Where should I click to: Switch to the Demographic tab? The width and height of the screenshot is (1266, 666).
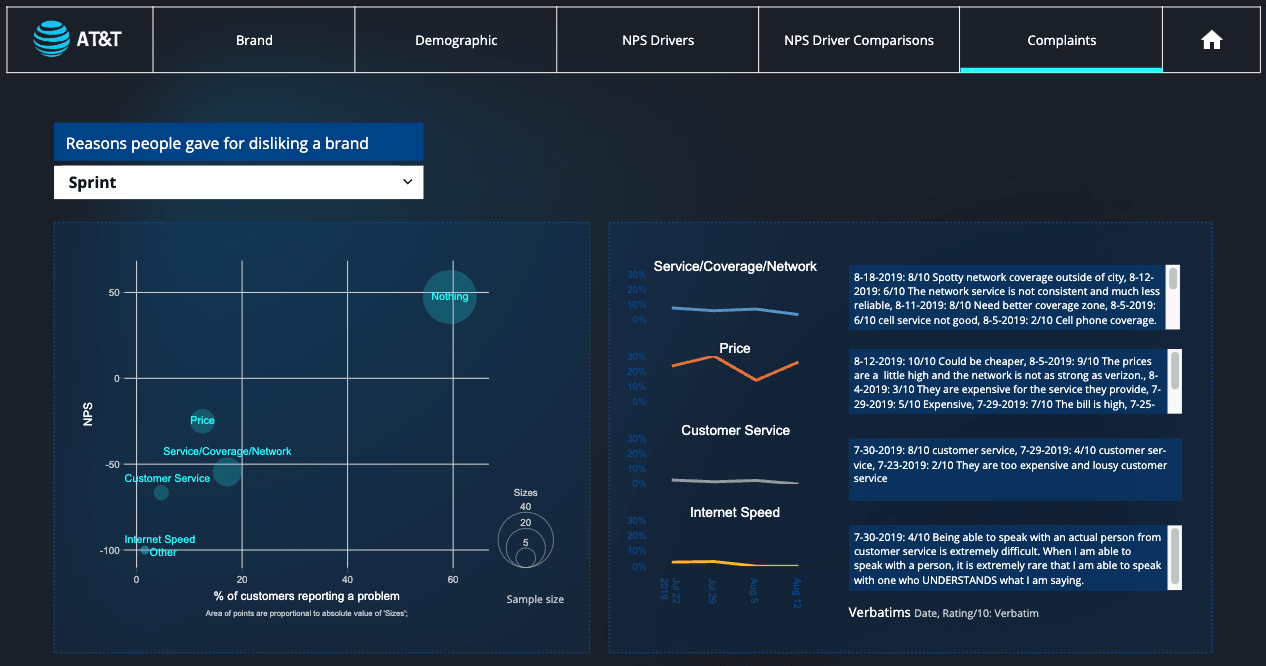[456, 39]
